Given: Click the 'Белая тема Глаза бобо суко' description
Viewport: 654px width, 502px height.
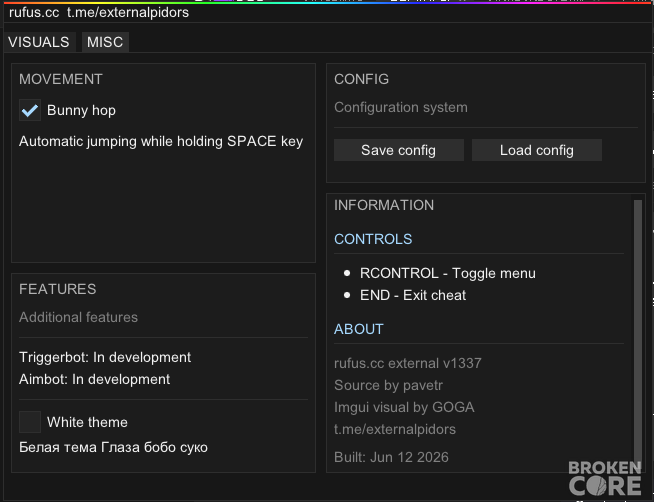Looking at the screenshot, I should [113, 447].
